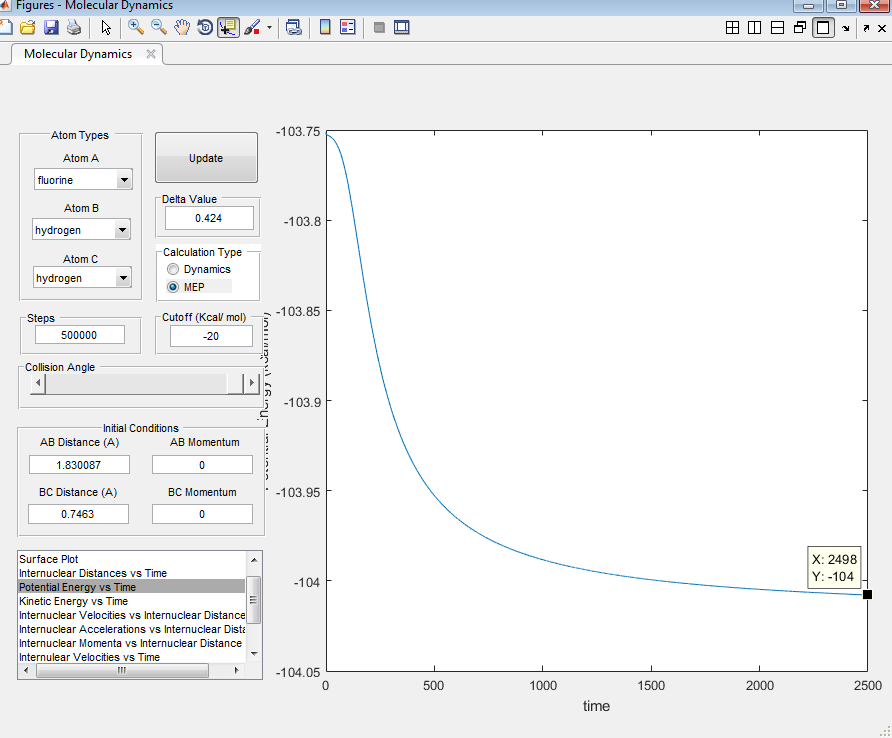Click the Collision Angle slider track

click(136, 383)
